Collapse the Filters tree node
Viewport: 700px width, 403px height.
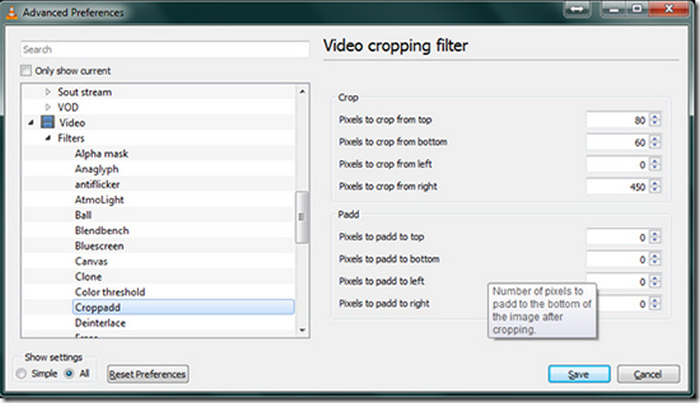coord(48,138)
